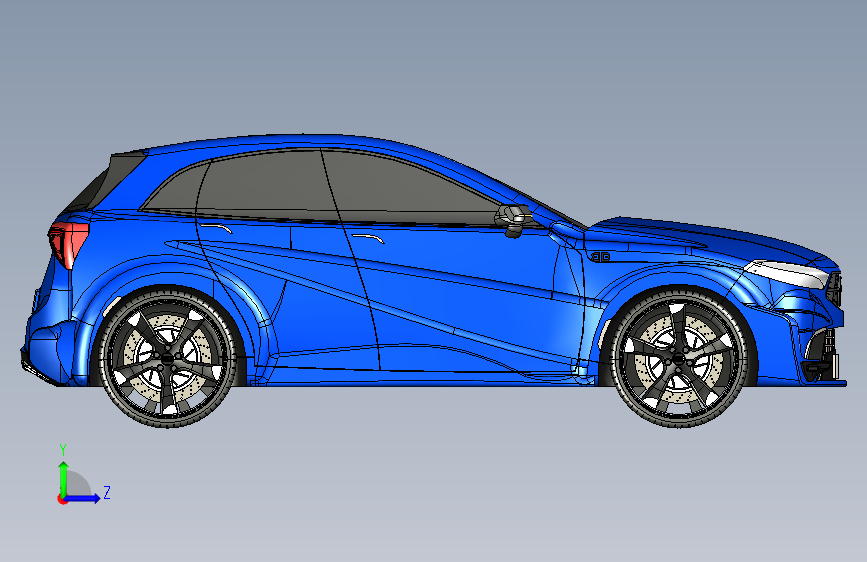867x562 pixels.
Task: Click the Y label on the triad
Action: click(x=63, y=450)
